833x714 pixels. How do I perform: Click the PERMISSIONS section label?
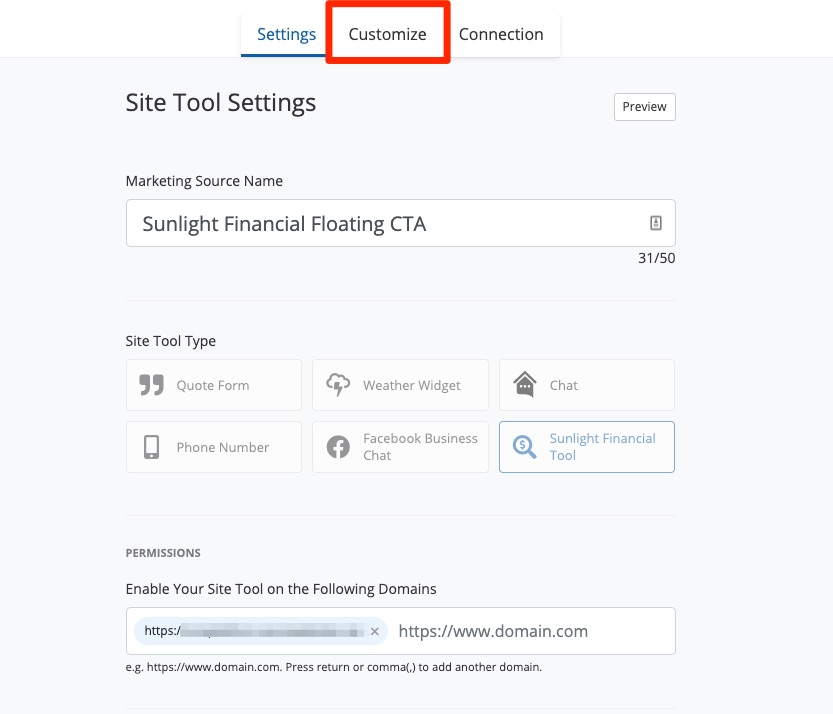pyautogui.click(x=163, y=553)
